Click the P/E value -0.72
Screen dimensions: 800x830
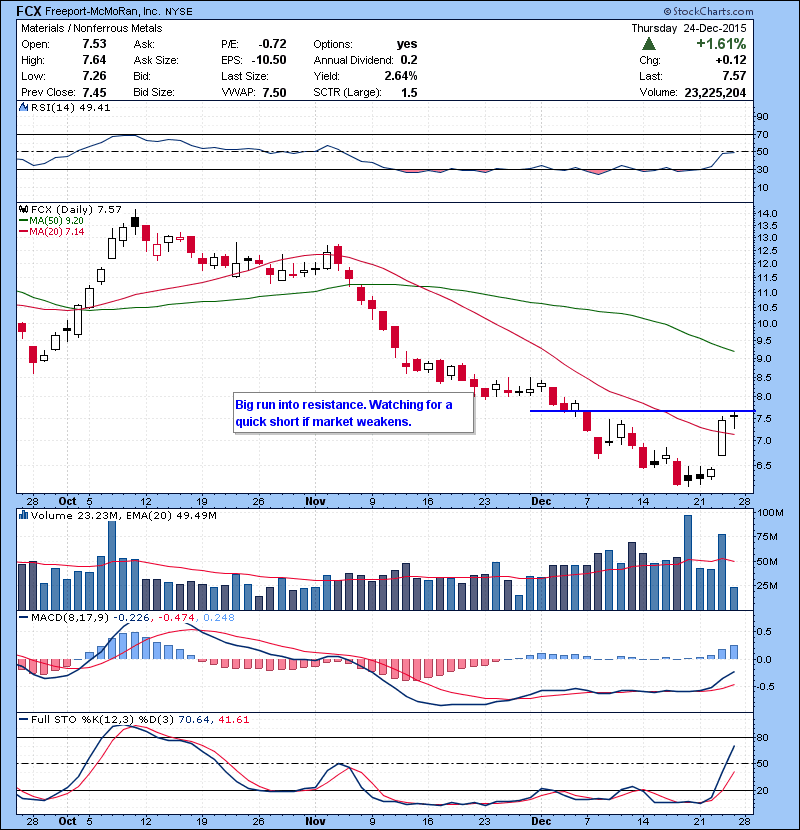(x=272, y=44)
